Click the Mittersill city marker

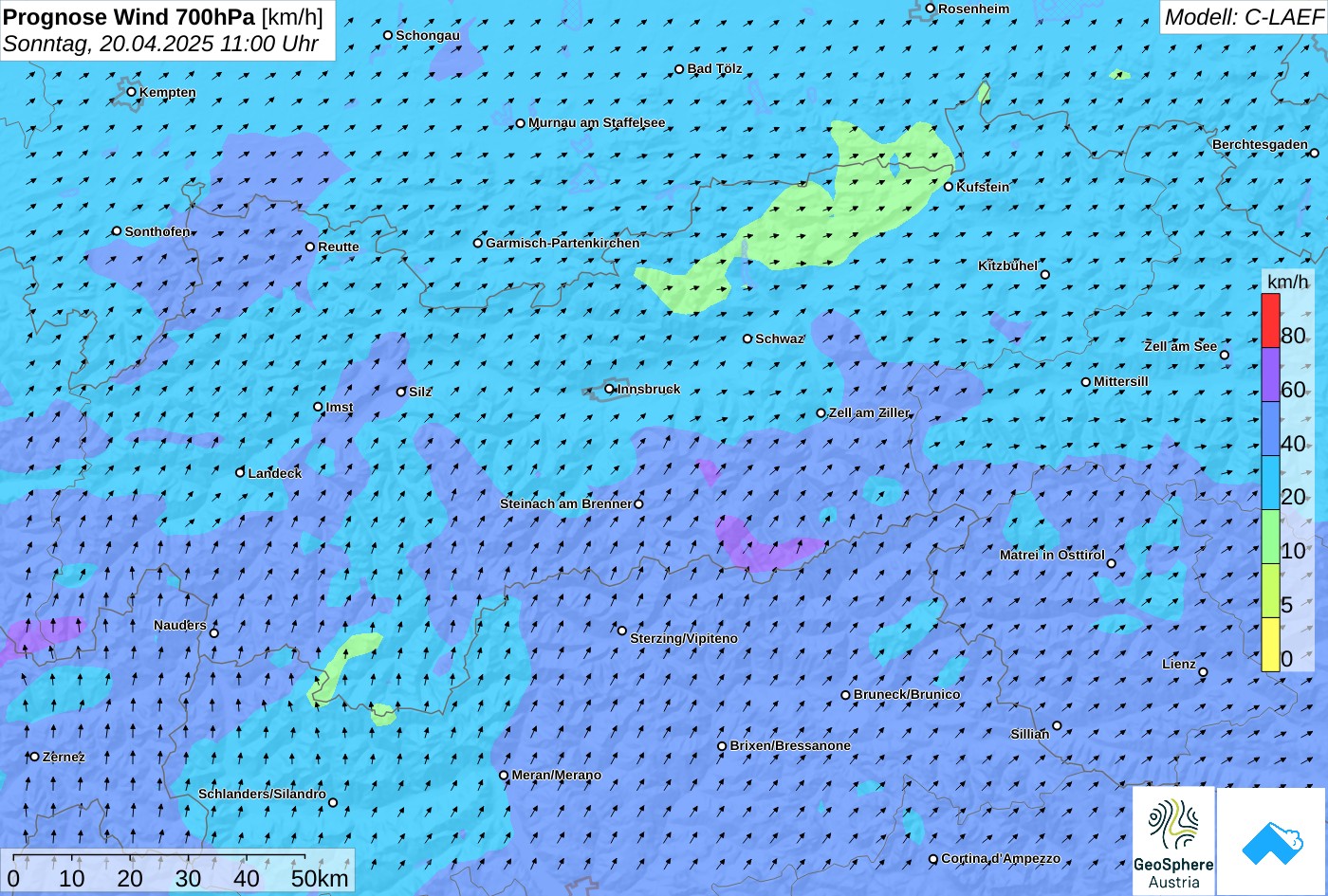pos(1085,382)
